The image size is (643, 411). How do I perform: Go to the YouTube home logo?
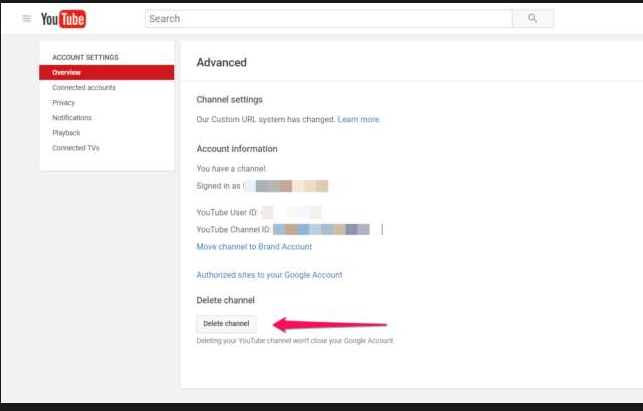(63, 19)
